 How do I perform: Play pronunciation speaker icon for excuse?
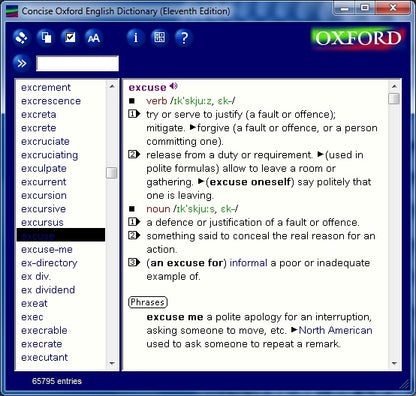click(x=173, y=86)
